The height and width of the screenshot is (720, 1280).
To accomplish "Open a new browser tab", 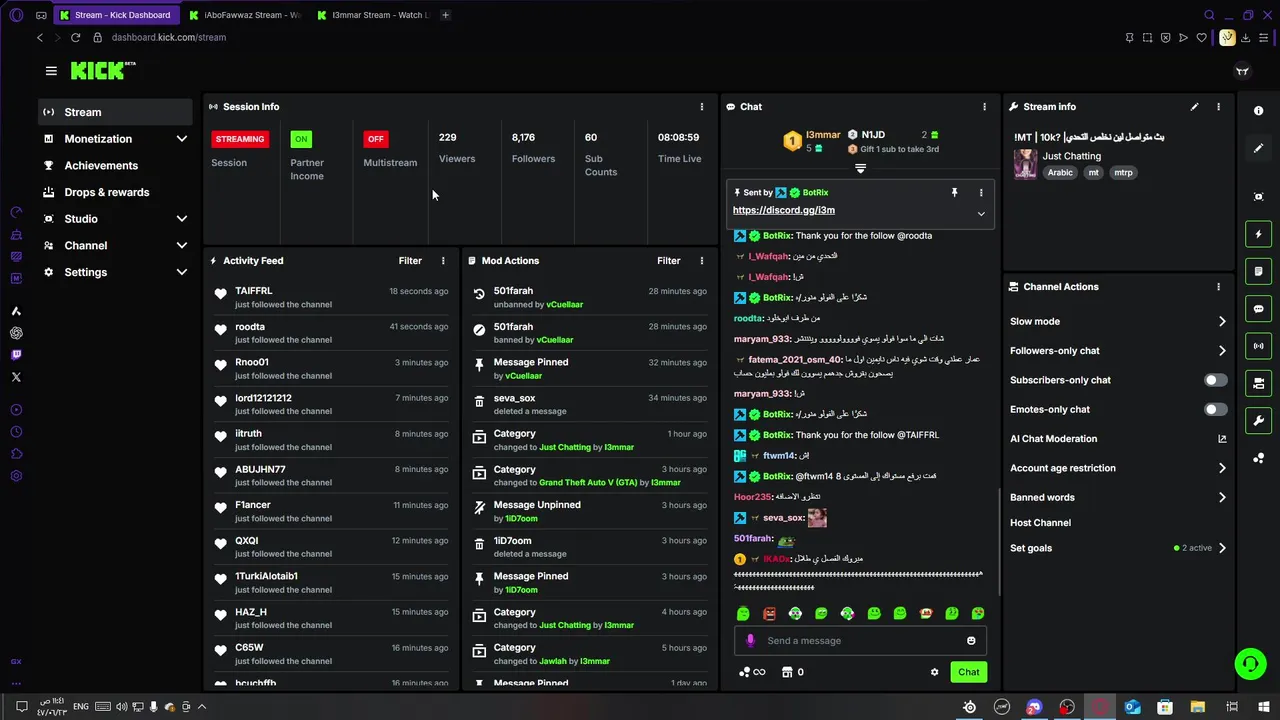I will click(445, 15).
